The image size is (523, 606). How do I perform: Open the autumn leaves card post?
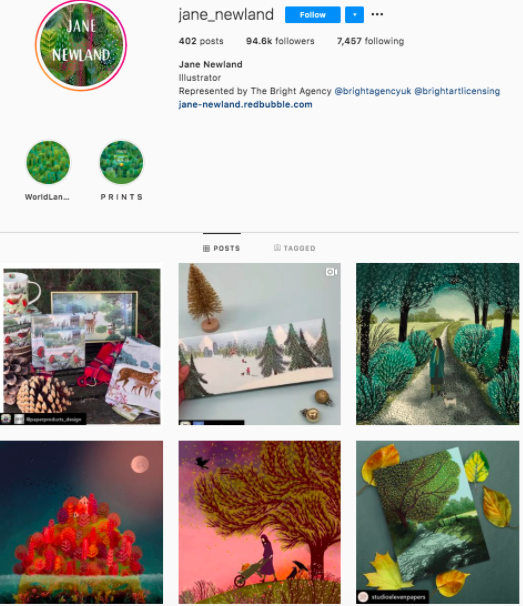tap(438, 522)
